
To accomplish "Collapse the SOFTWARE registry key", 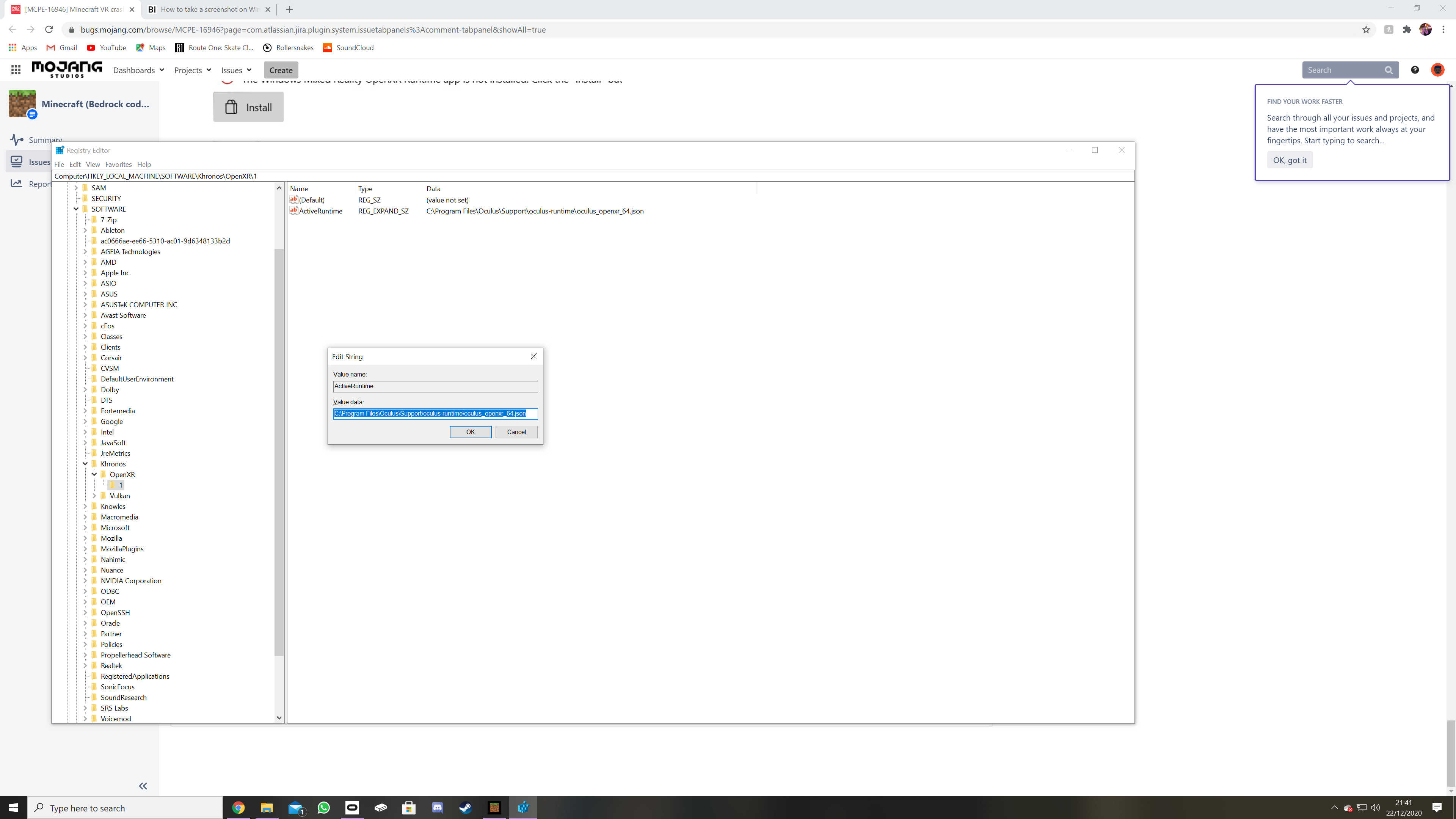I will pos(76,209).
